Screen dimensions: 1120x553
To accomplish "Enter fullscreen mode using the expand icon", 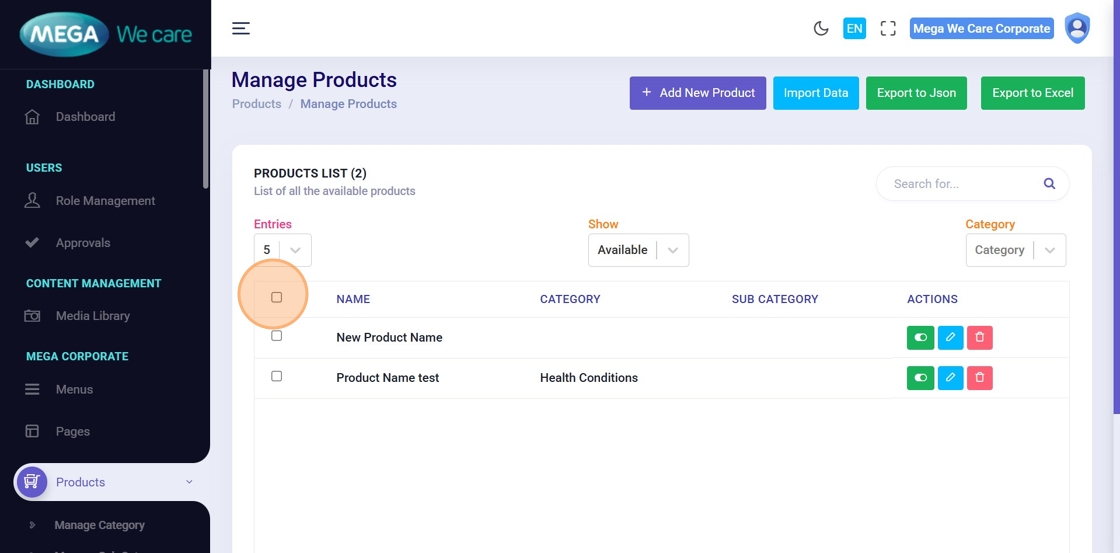I will 888,29.
